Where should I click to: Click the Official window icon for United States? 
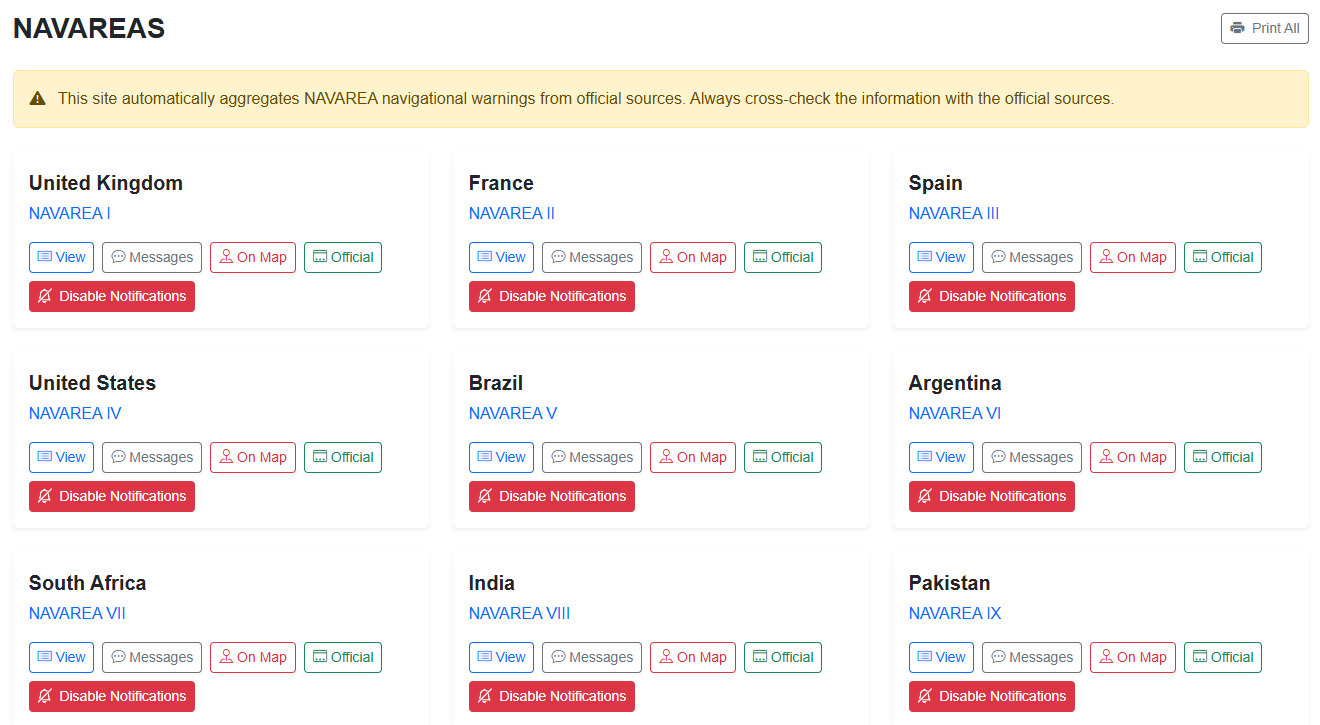320,457
